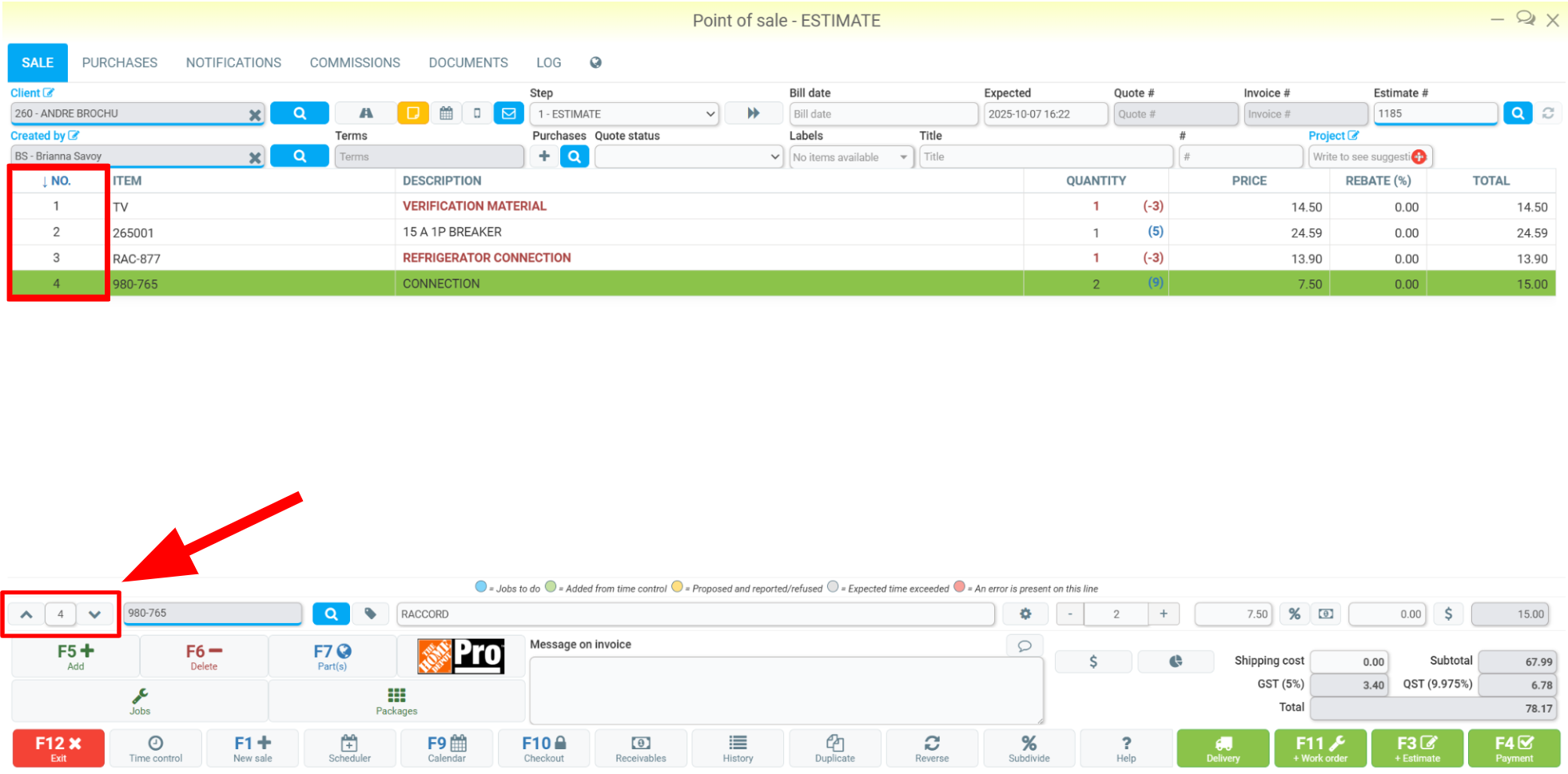The image size is (1568, 774).
Task: Click the fast-forward next step icon
Action: 753,113
